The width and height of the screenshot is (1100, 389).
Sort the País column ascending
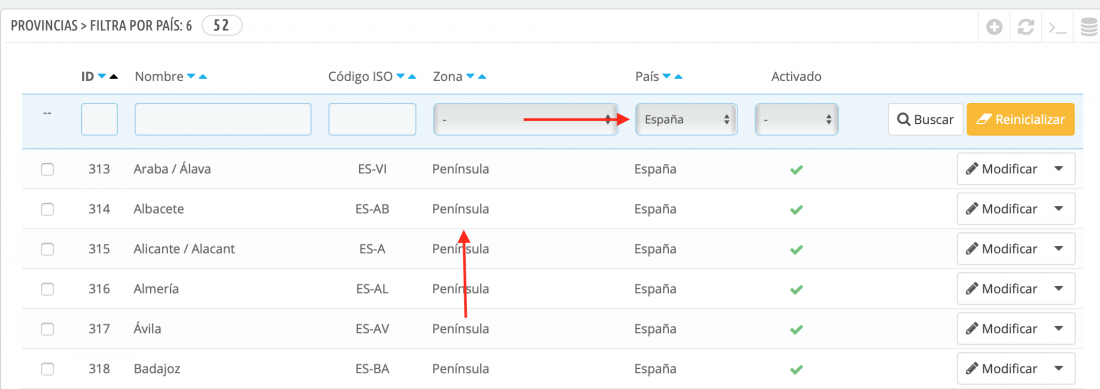point(678,76)
